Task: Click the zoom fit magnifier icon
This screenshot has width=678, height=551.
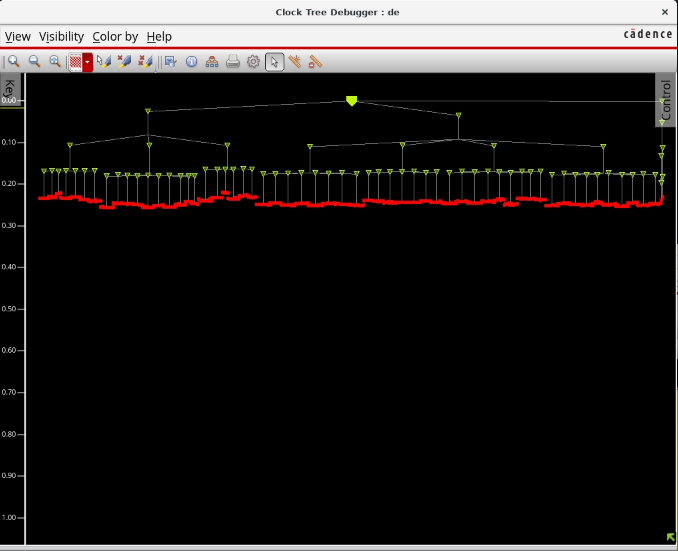Action: pyautogui.click(x=55, y=61)
